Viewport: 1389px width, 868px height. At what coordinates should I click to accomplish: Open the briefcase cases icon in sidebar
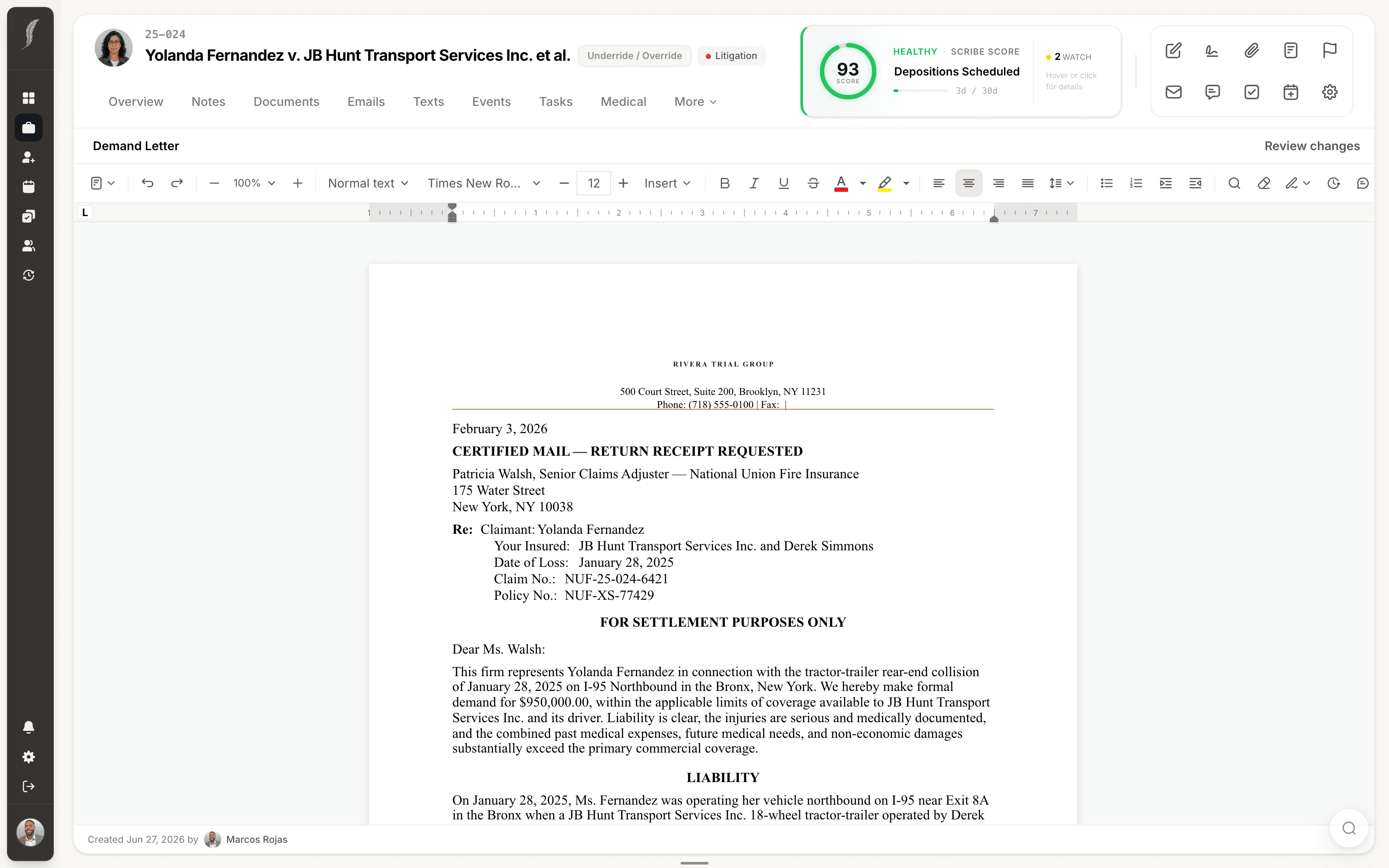29,128
